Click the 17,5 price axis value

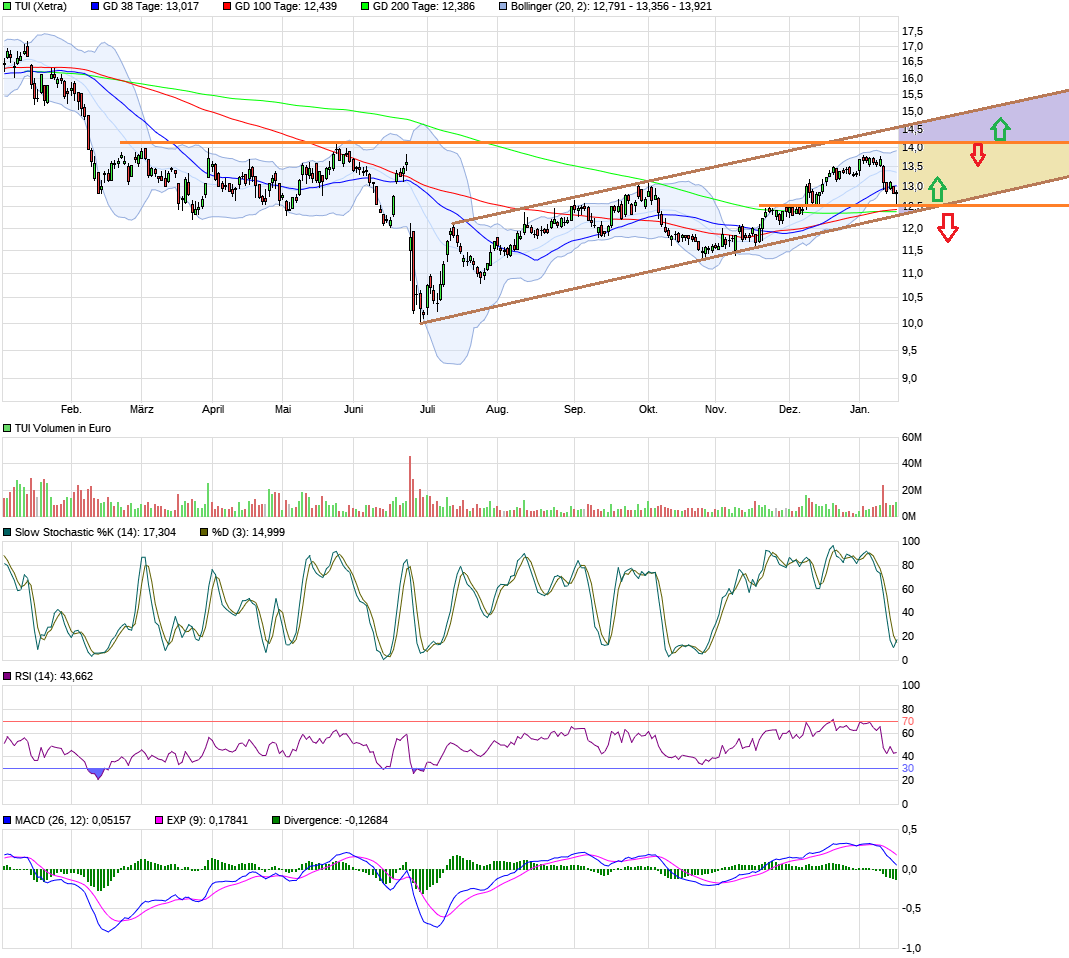(x=912, y=31)
